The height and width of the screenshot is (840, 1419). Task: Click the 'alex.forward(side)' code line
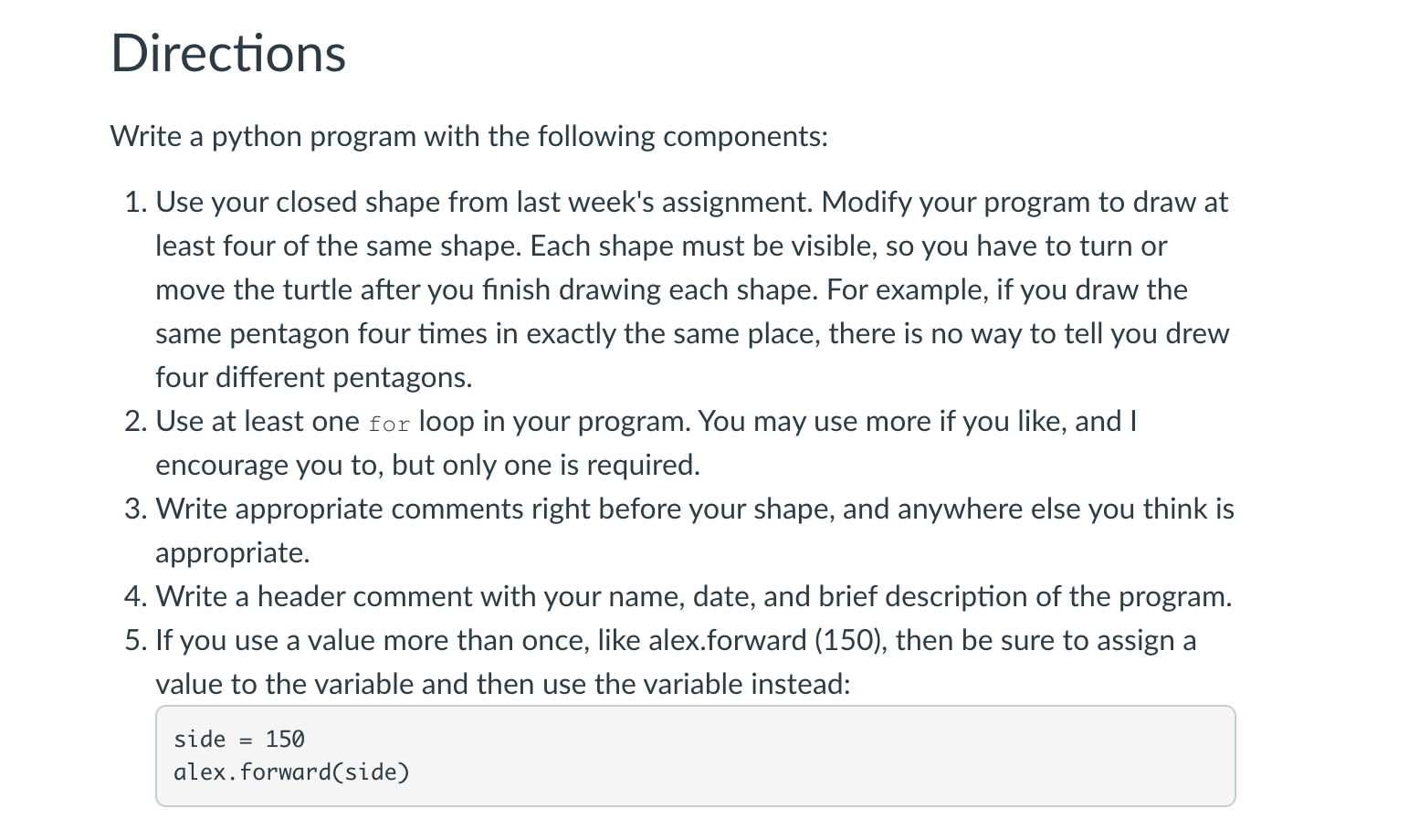pyautogui.click(x=291, y=772)
